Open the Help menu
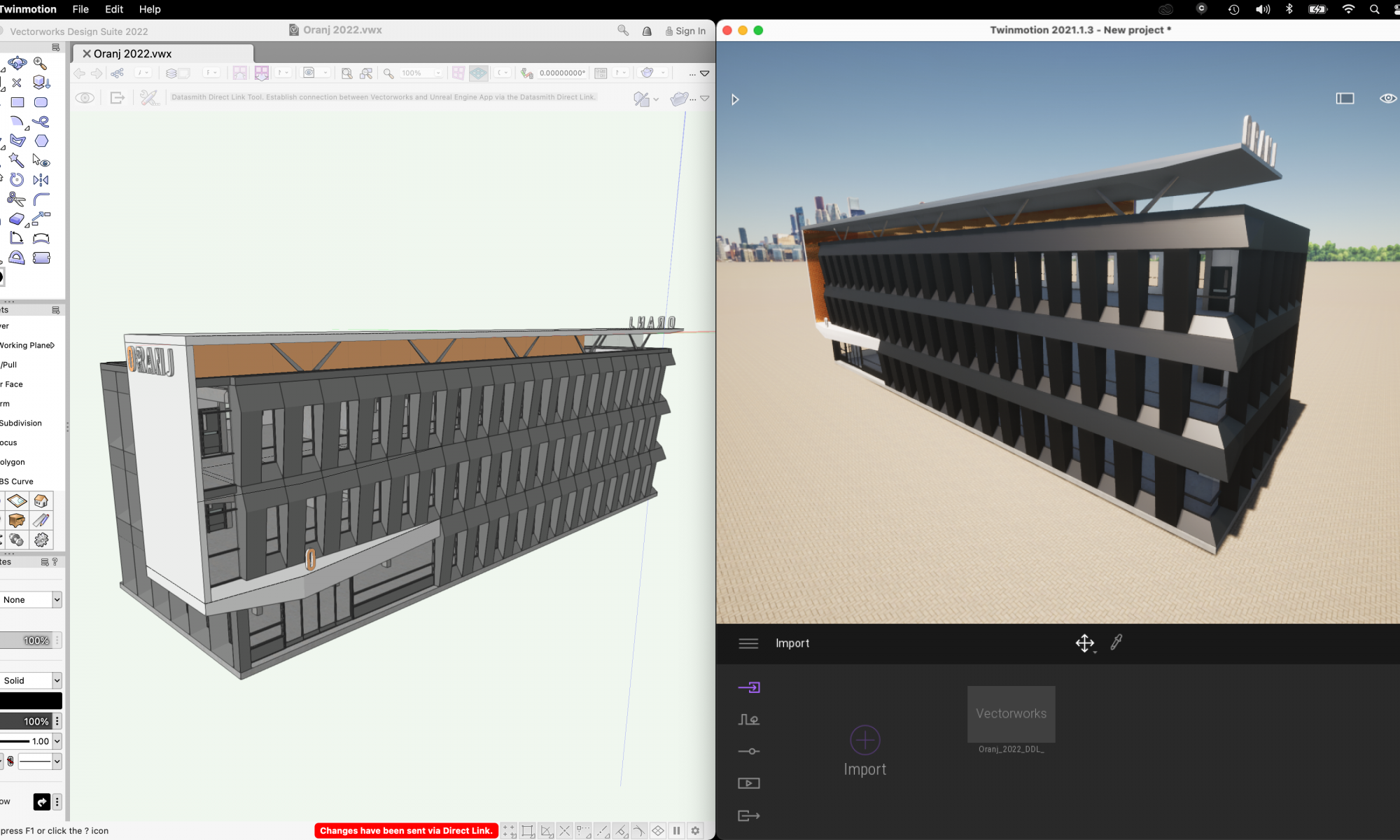The width and height of the screenshot is (1400, 840). [x=150, y=9]
